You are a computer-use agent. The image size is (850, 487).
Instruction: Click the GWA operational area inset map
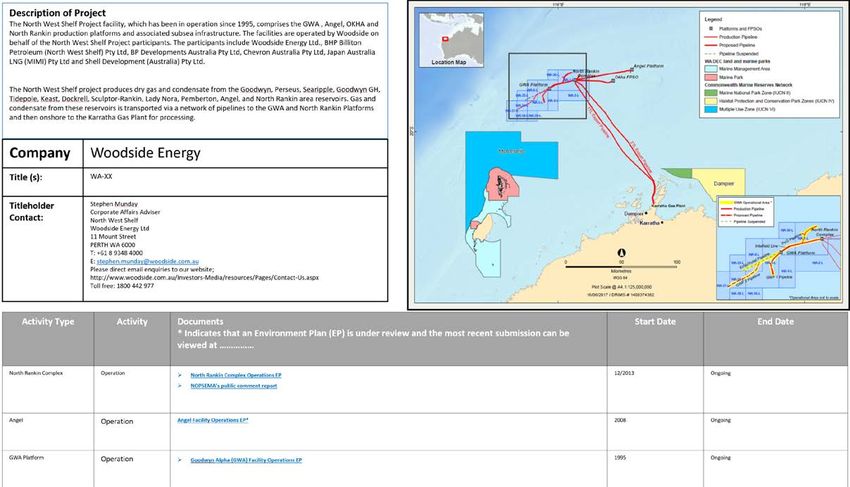(x=778, y=248)
